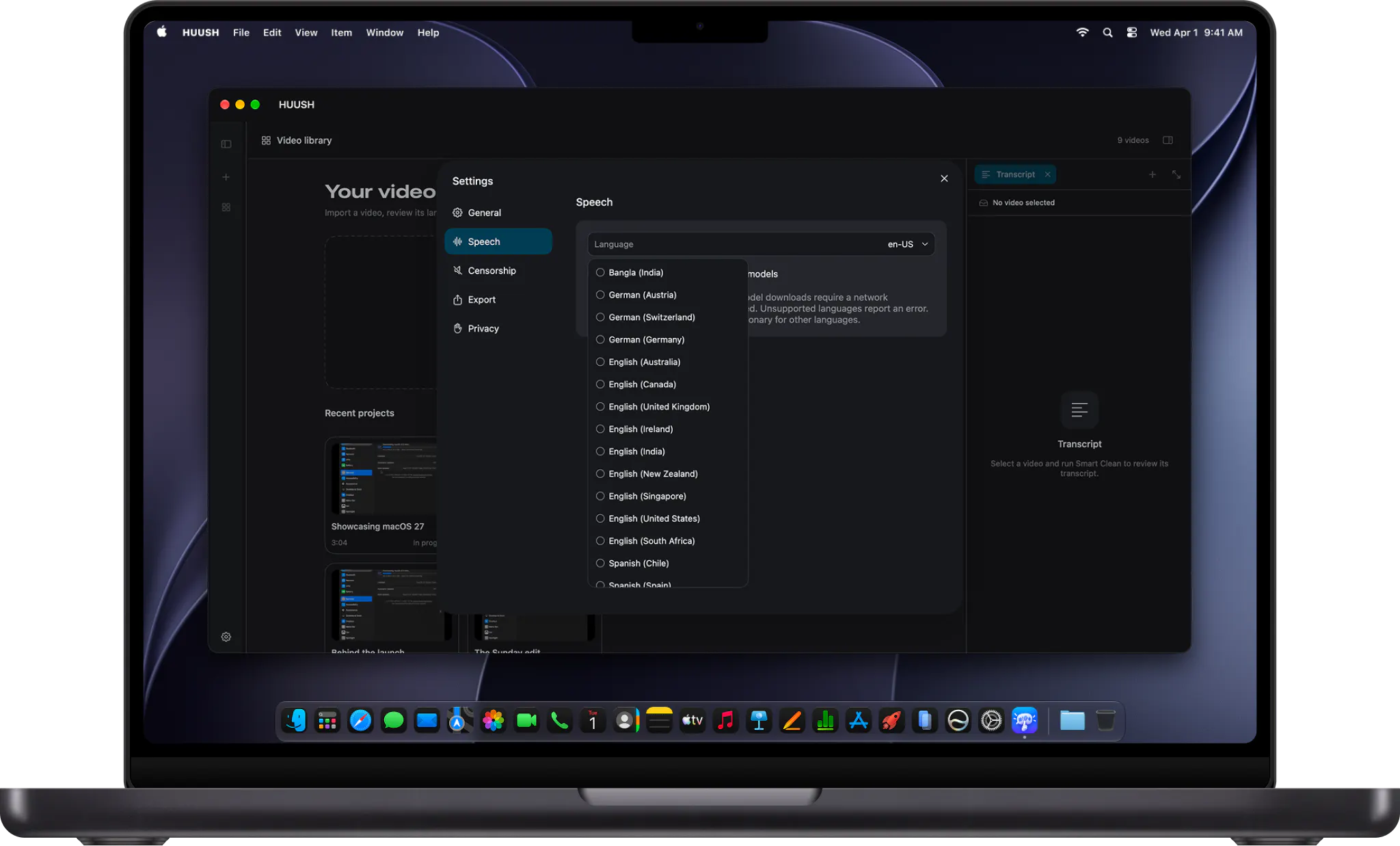Select Spanish (Chile) language option
The width and height of the screenshot is (1400, 846).
coord(667,563)
